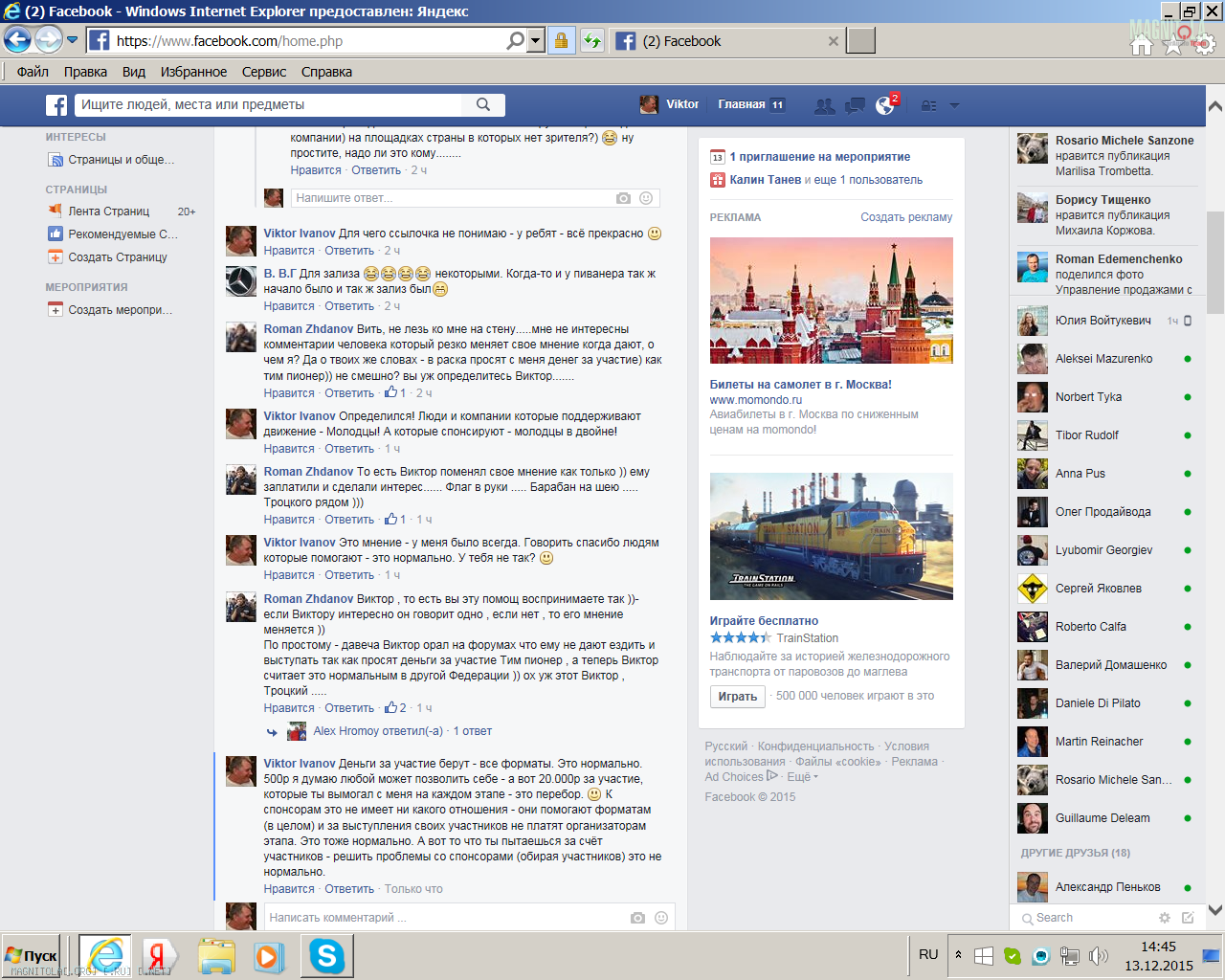Click chat options gear icon
Image resolution: width=1225 pixels, height=980 pixels.
[1165, 918]
